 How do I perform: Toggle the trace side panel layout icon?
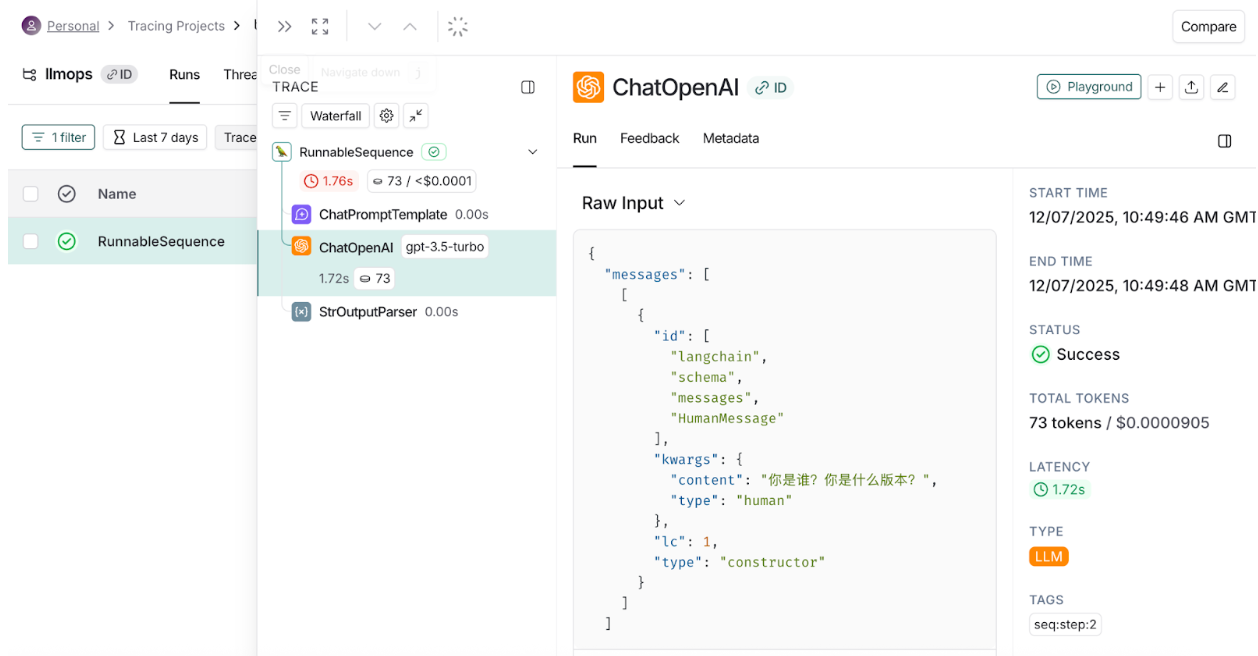tap(528, 87)
